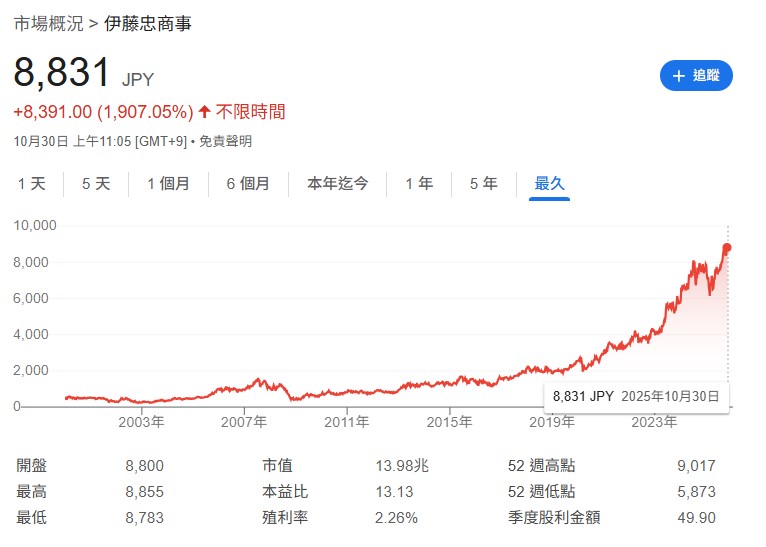Click the 本益比 label

[285, 491]
